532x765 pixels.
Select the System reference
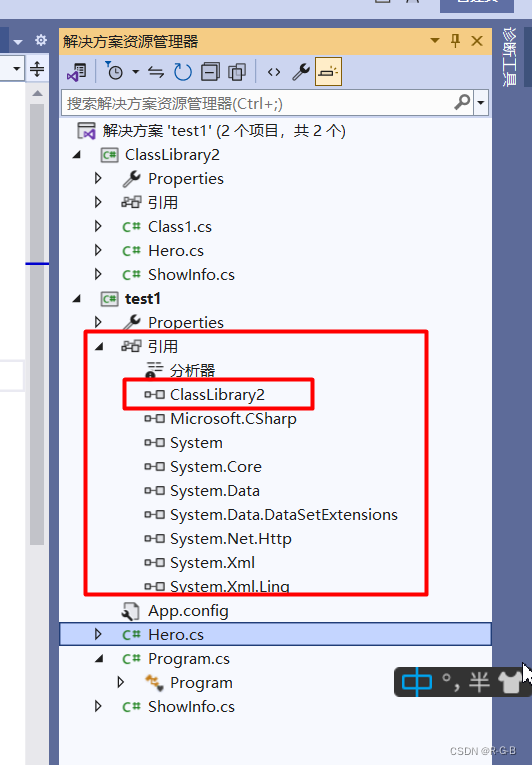click(x=196, y=443)
